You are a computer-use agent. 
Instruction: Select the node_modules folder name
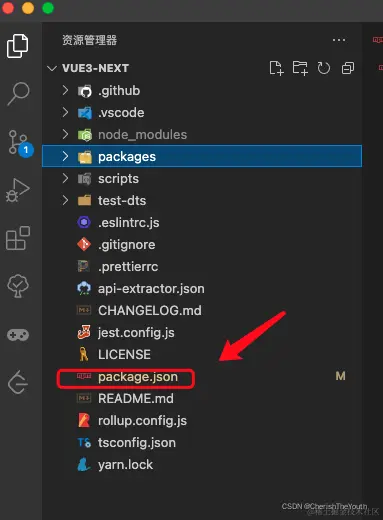point(142,135)
